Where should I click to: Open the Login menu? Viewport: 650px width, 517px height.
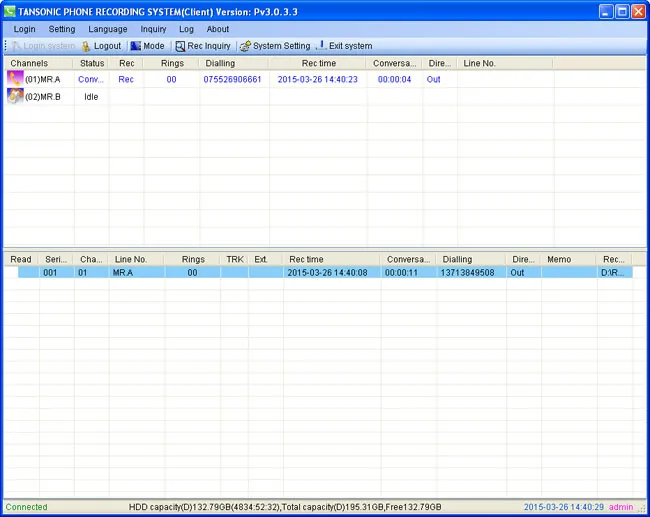tap(24, 29)
